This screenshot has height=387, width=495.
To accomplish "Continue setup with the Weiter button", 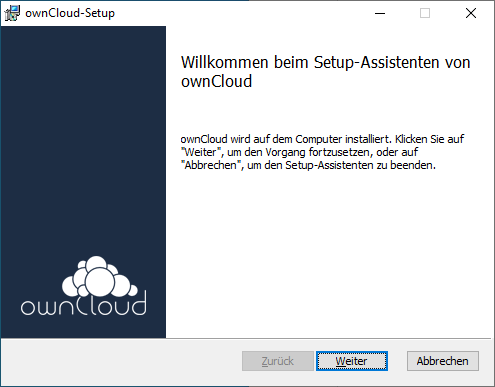I will (352, 361).
